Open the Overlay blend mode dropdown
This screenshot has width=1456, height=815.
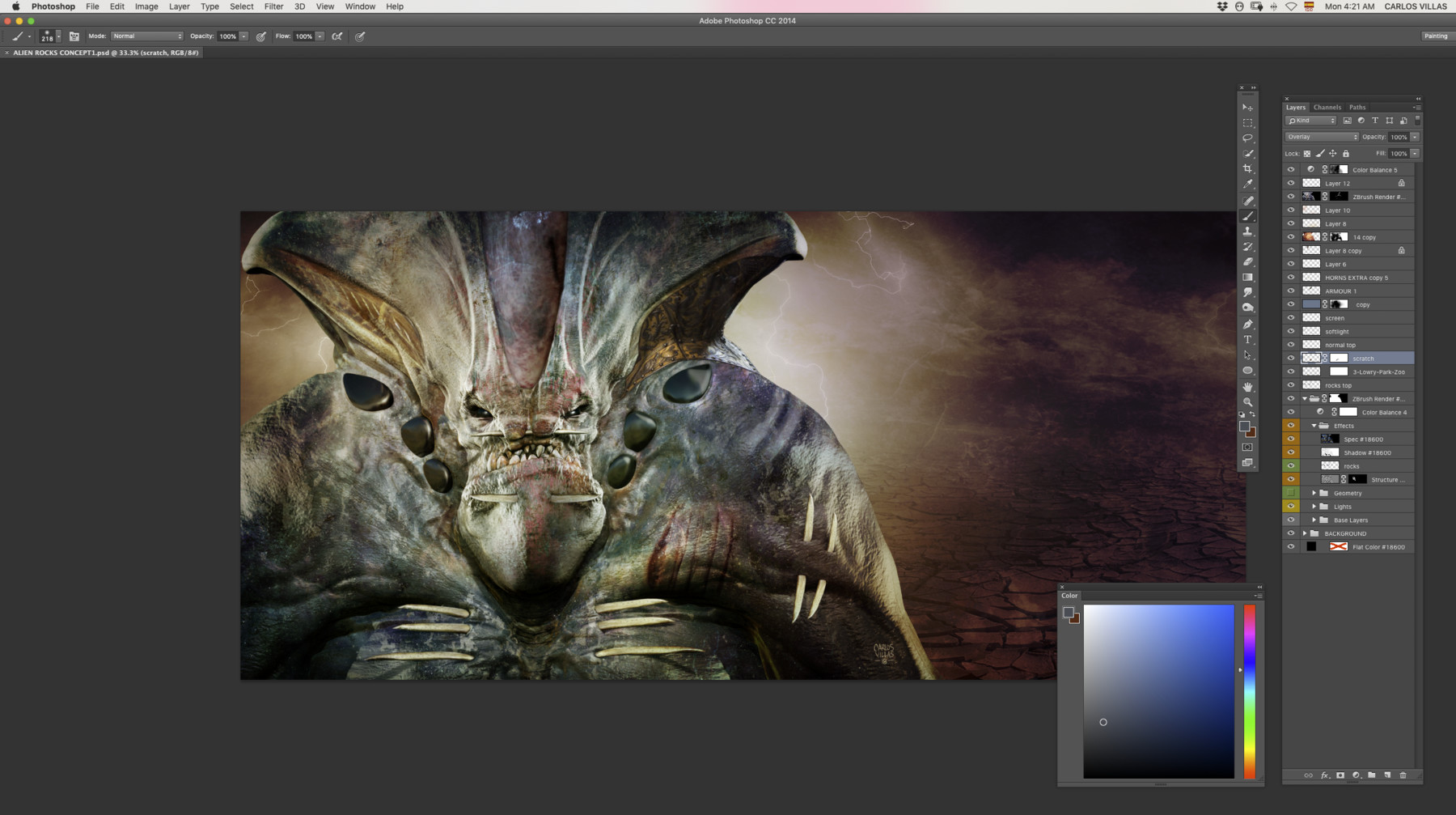tap(1322, 137)
